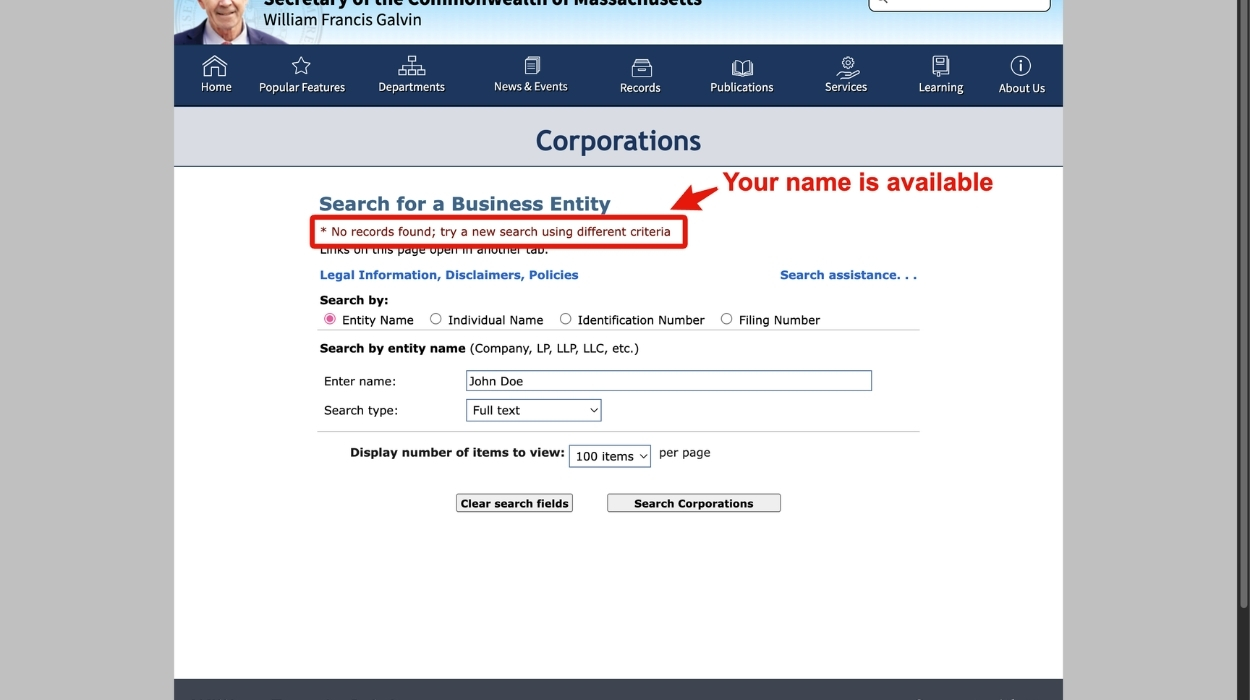Select the Identification Number radio button
This screenshot has width=1250, height=700.
point(566,319)
